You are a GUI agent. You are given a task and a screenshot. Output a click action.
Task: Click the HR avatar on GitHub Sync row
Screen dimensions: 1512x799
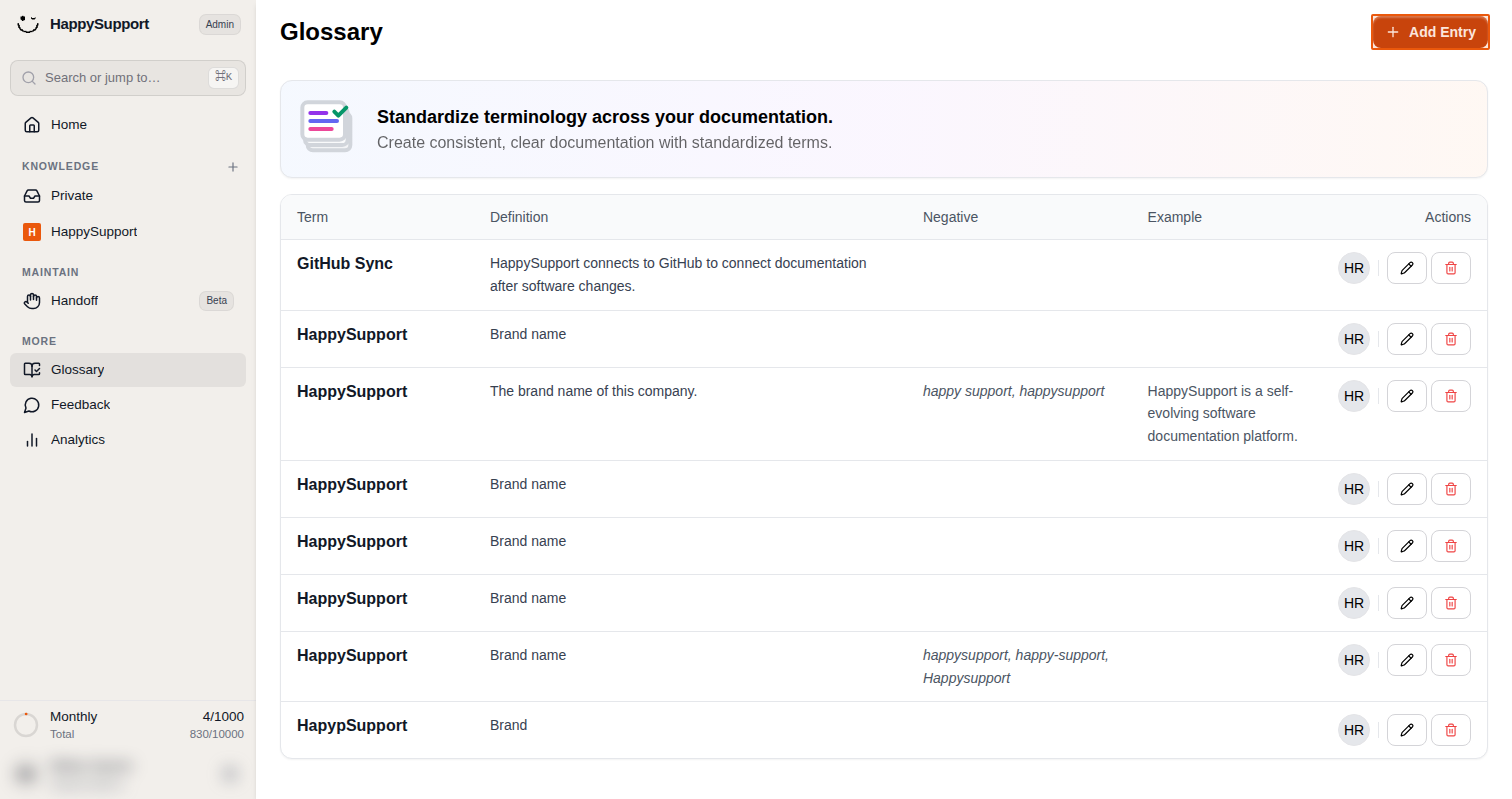pyautogui.click(x=1354, y=268)
